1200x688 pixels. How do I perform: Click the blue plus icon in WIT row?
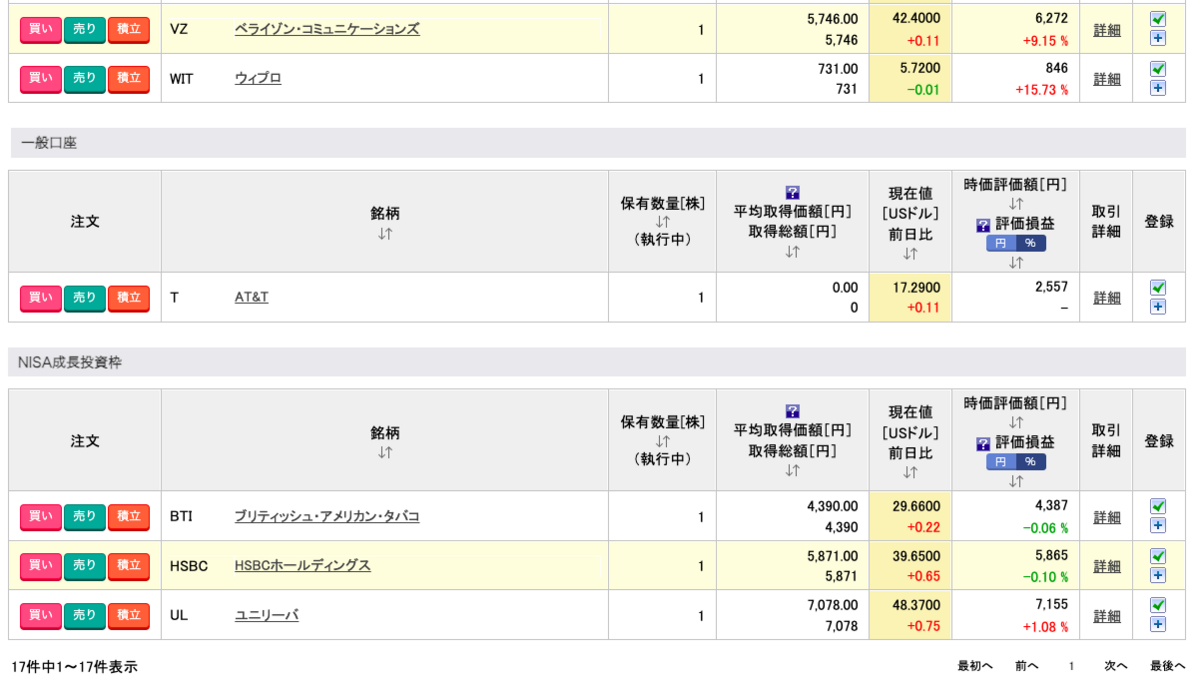point(1158,87)
